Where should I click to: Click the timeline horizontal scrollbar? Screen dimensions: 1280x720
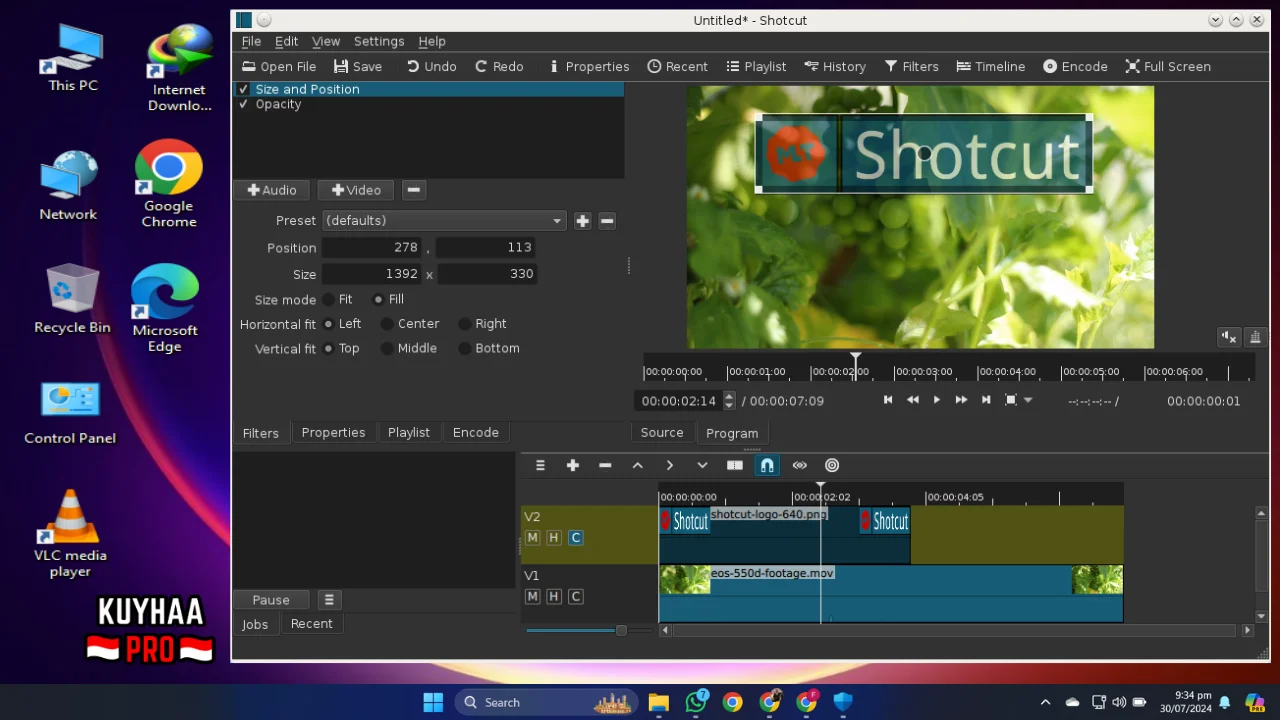[x=954, y=630]
